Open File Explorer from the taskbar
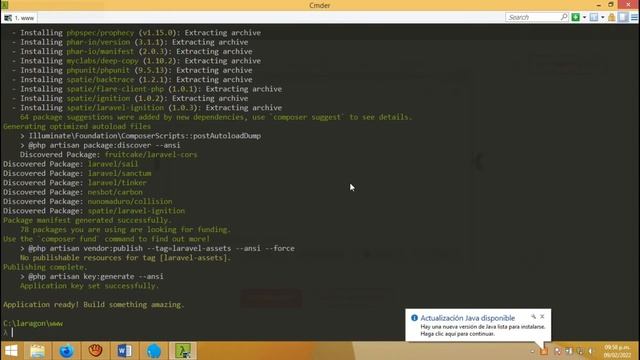The width and height of the screenshot is (640, 360). [37, 351]
